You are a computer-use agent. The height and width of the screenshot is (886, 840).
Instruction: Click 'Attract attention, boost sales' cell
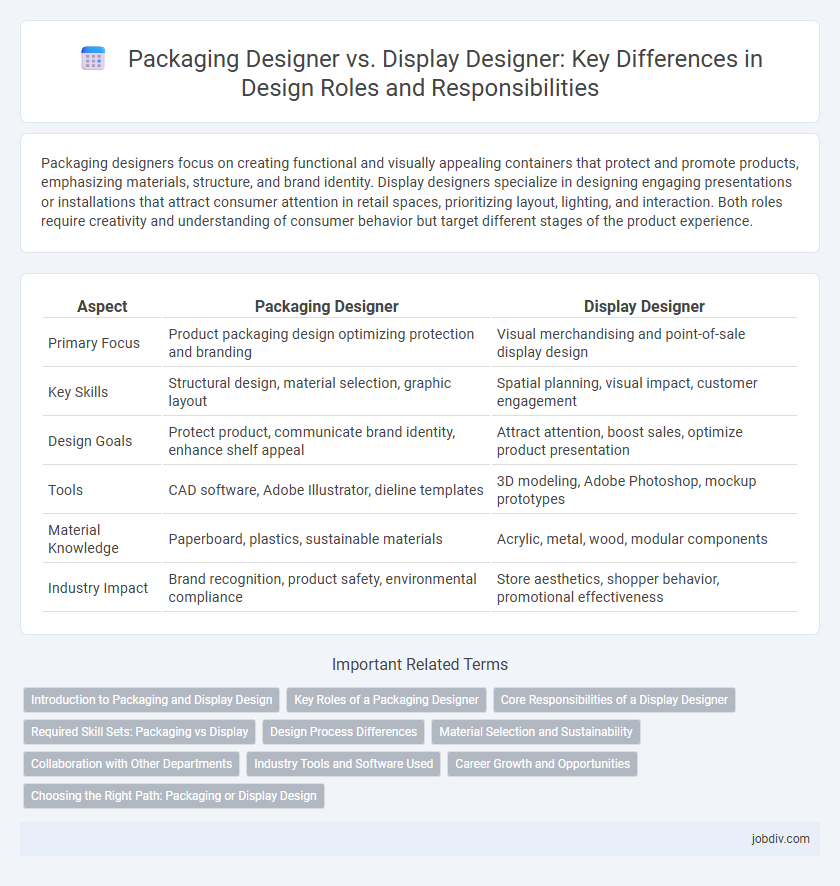pos(644,441)
